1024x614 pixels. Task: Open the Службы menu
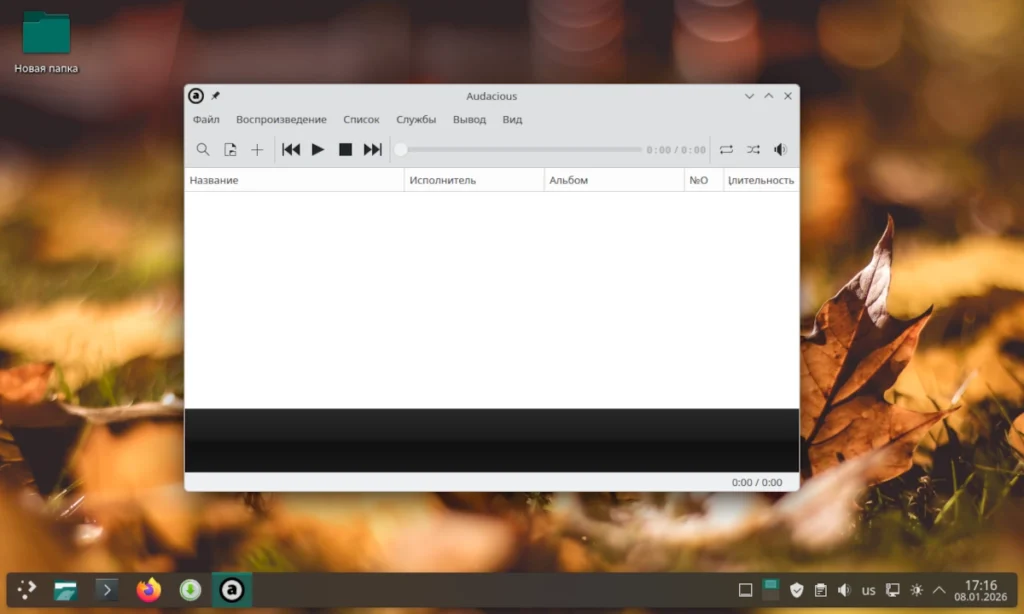click(x=416, y=120)
